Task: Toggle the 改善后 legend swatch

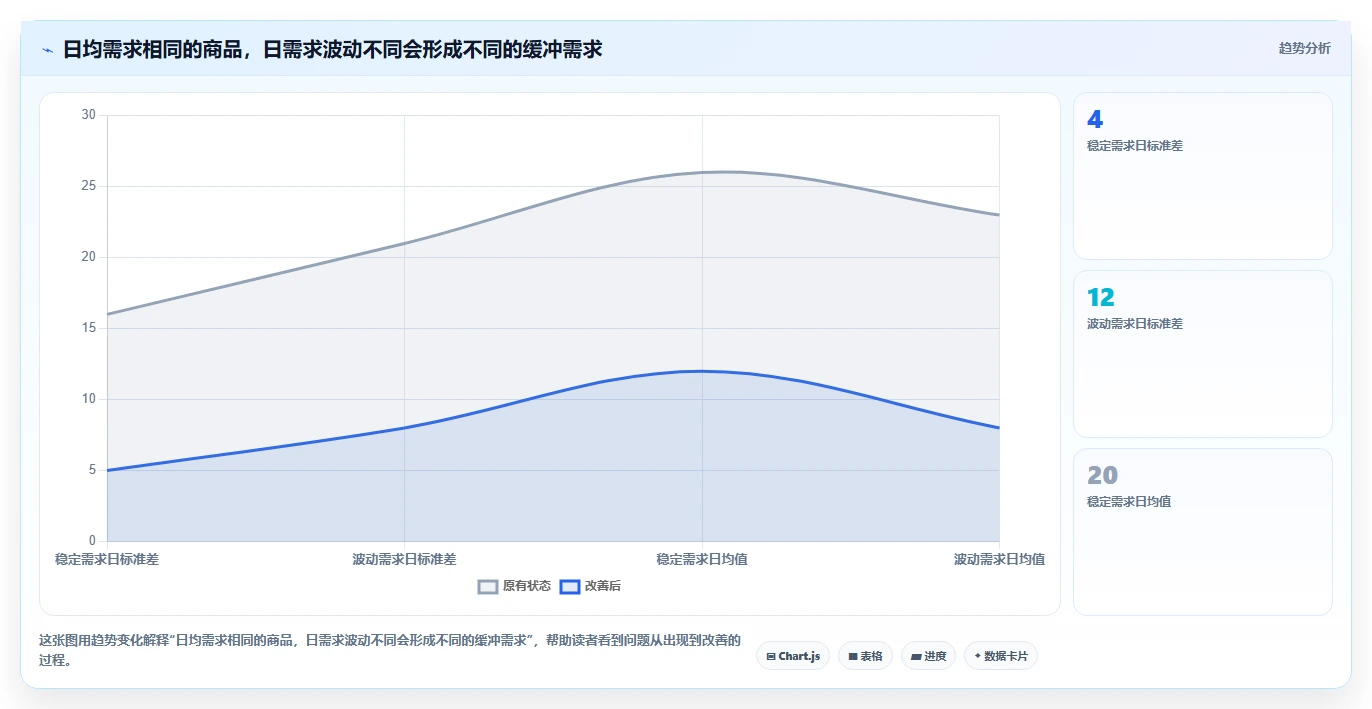Action: (570, 586)
